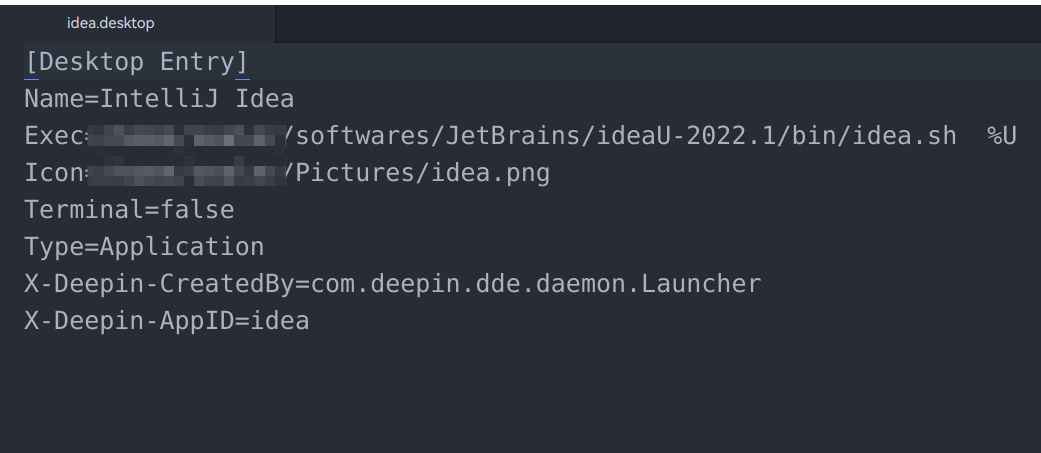The height and width of the screenshot is (453, 1041).
Task: Click the [Desktop Entry] header line
Action: click(136, 62)
